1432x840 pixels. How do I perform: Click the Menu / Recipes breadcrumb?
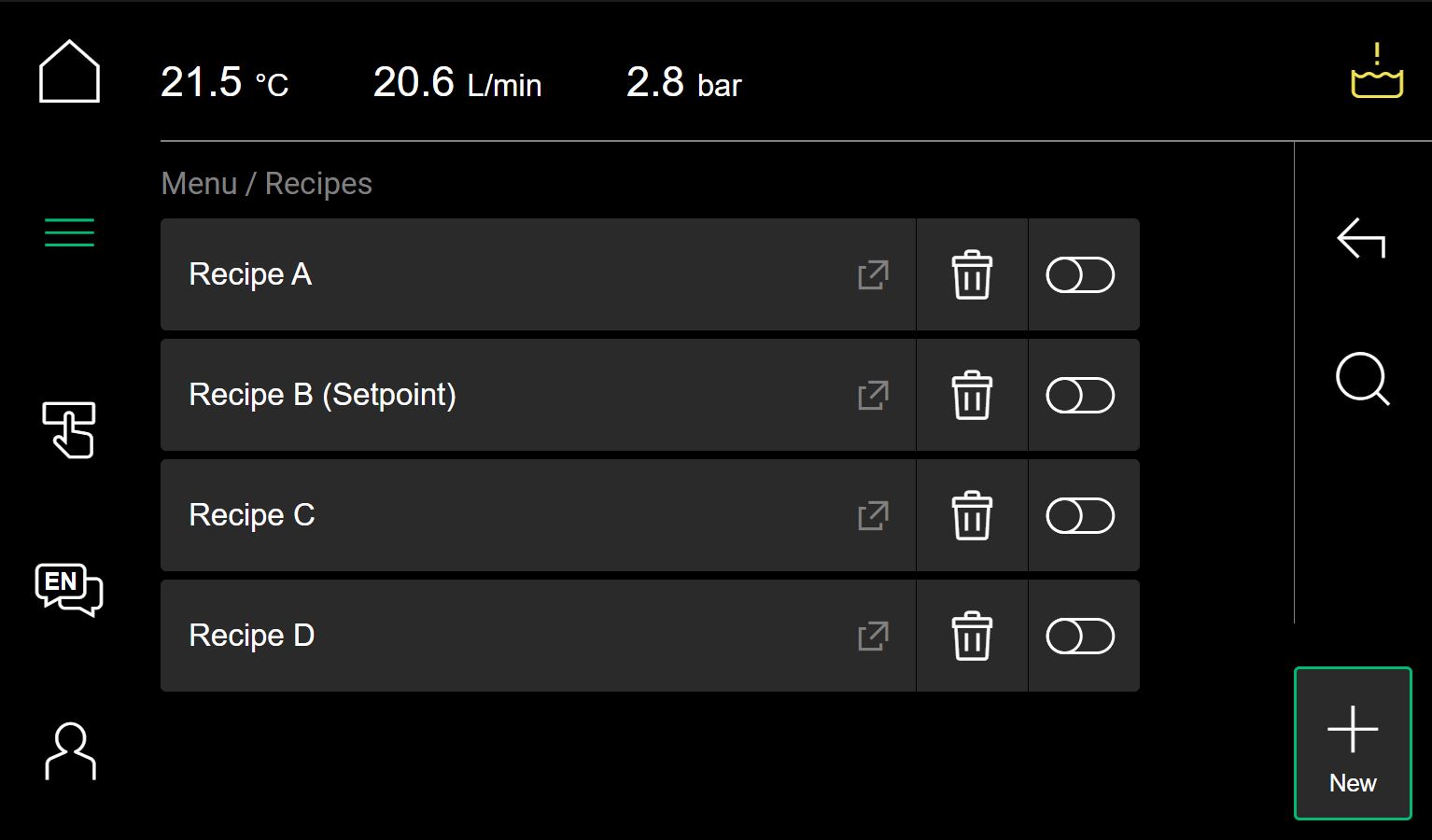pos(266,184)
